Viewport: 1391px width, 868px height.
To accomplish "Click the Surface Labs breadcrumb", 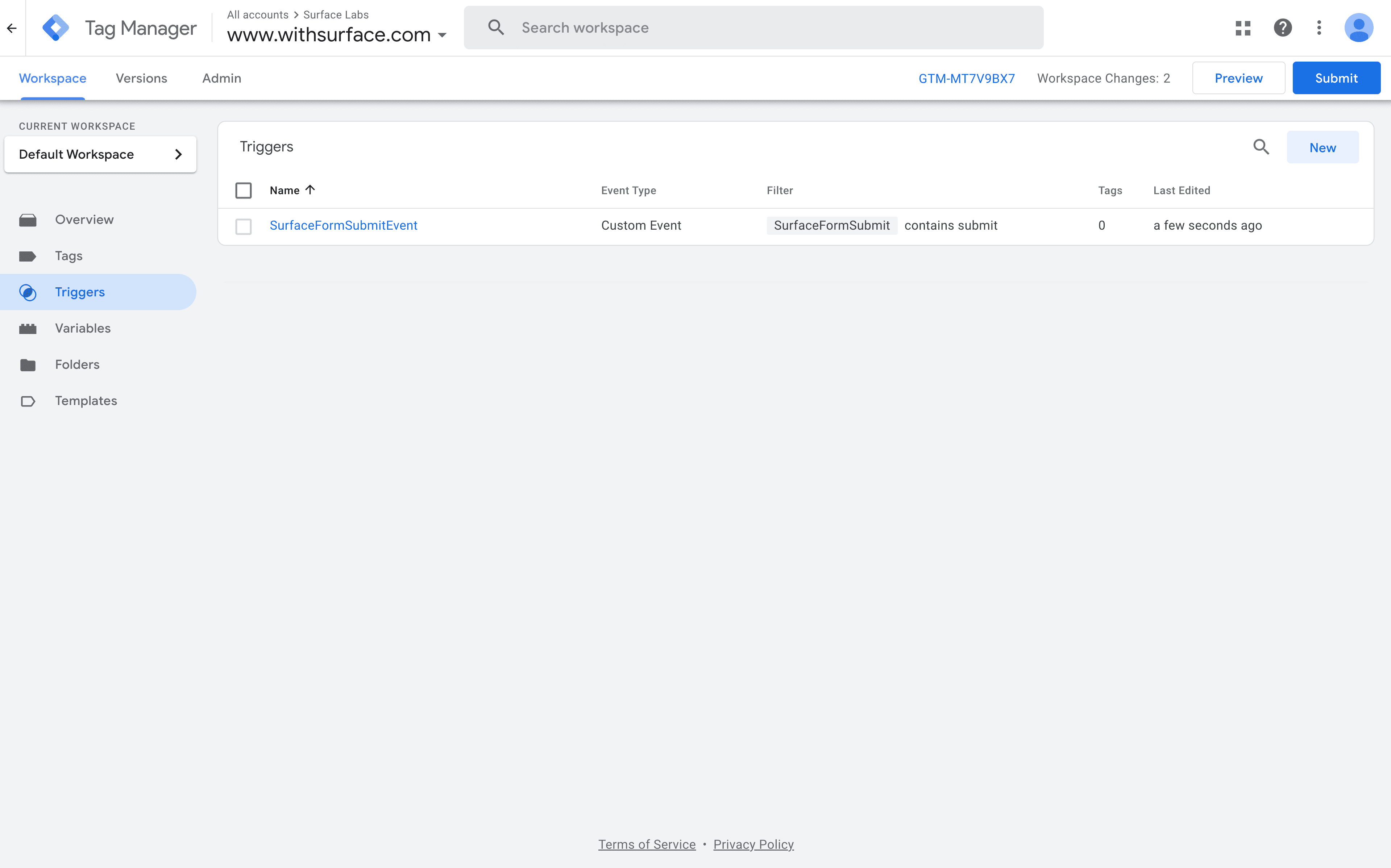I will pyautogui.click(x=336, y=15).
